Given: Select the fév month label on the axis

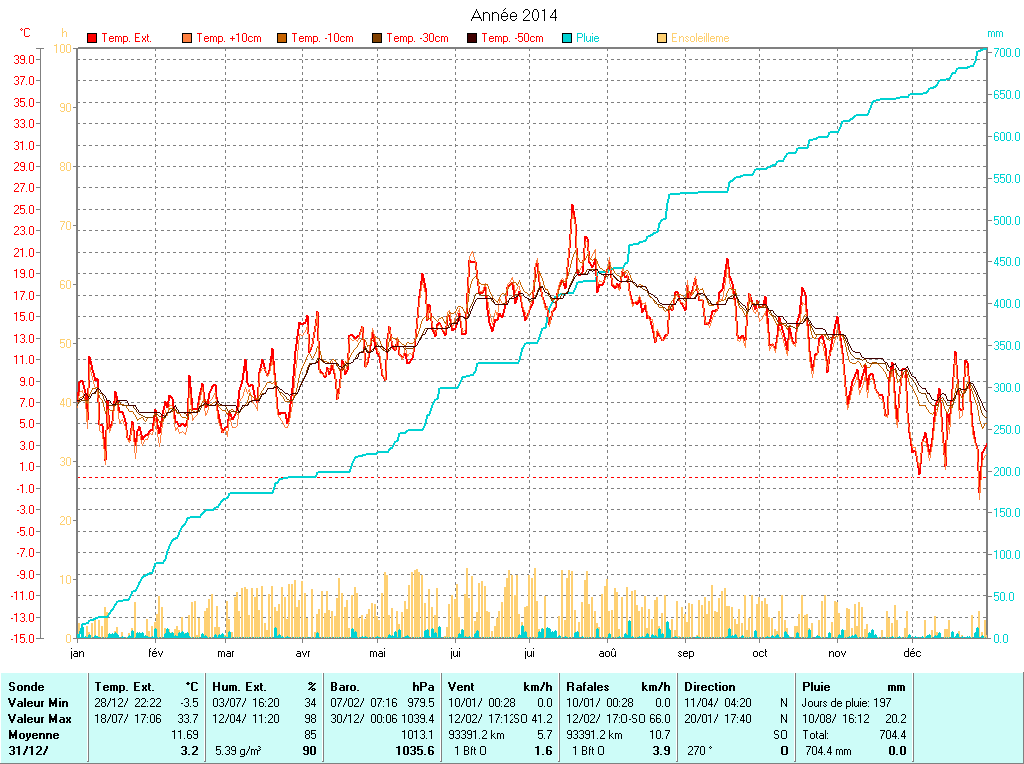Looking at the screenshot, I should (x=155, y=653).
